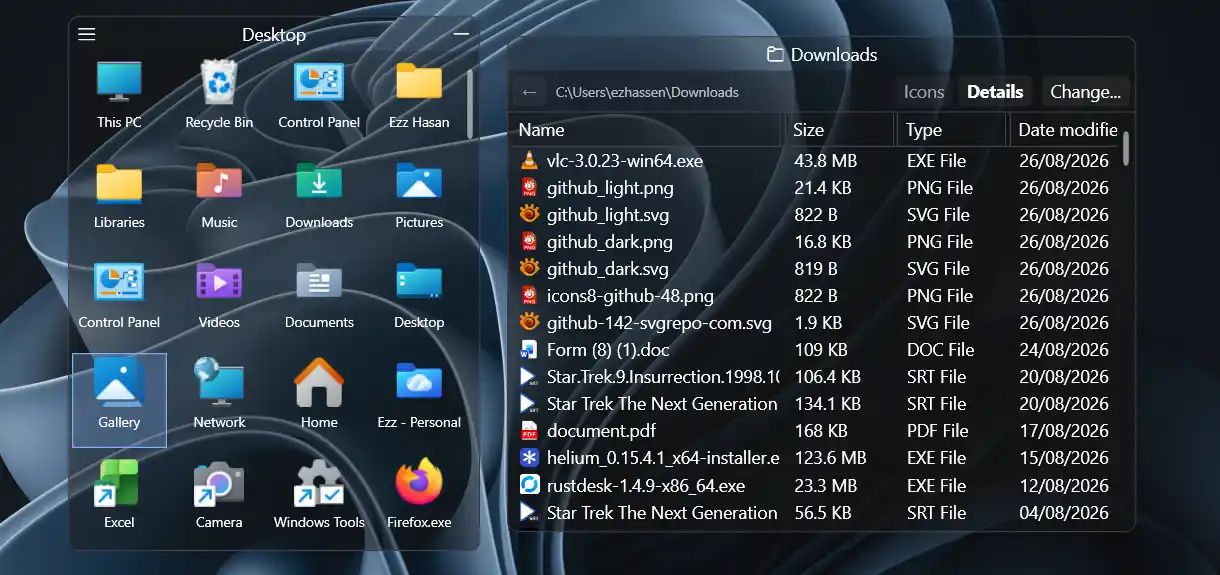The width and height of the screenshot is (1220, 575).
Task: Click the PDF icon beside document.pdf
Action: tap(529, 431)
